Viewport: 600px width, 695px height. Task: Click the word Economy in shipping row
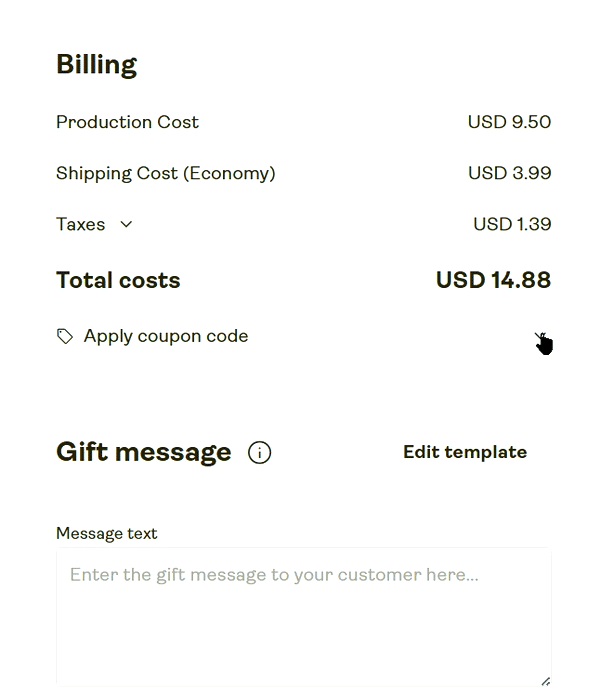228,173
